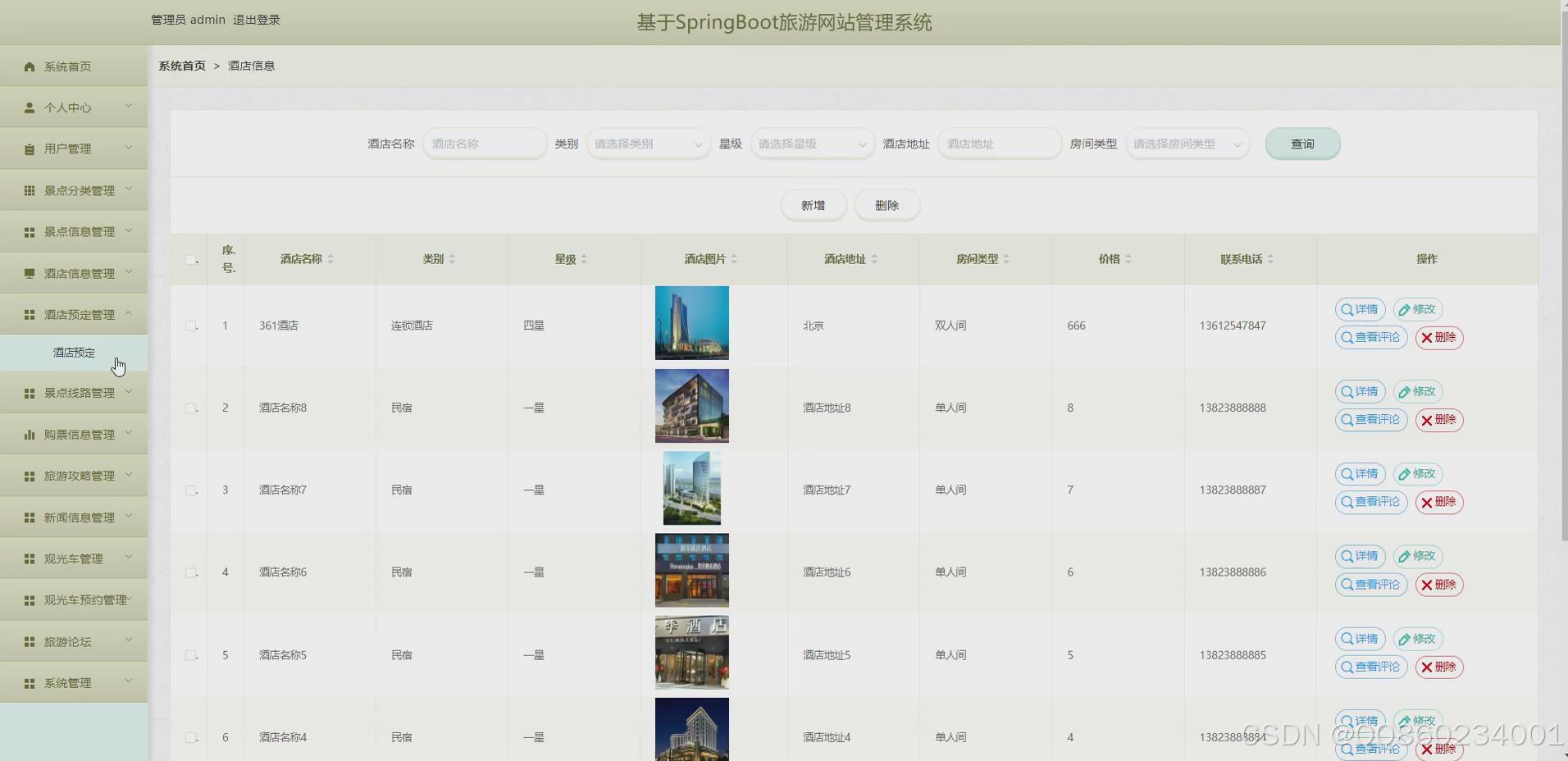Click the grid icon beside 旅游攻略管理
The height and width of the screenshot is (761, 1568).
[30, 476]
